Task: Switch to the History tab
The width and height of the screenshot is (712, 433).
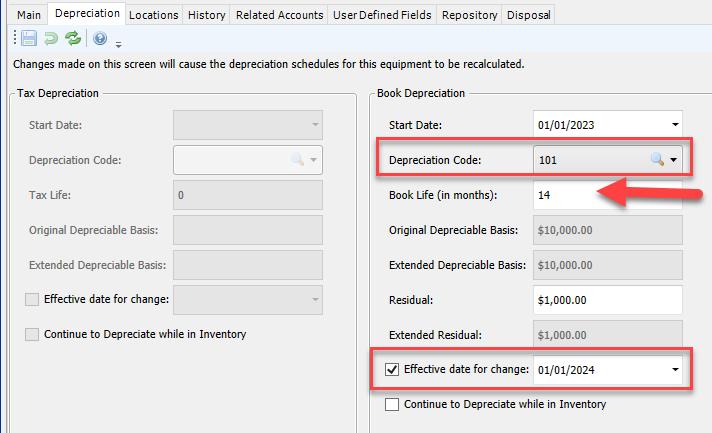Action: [x=207, y=15]
